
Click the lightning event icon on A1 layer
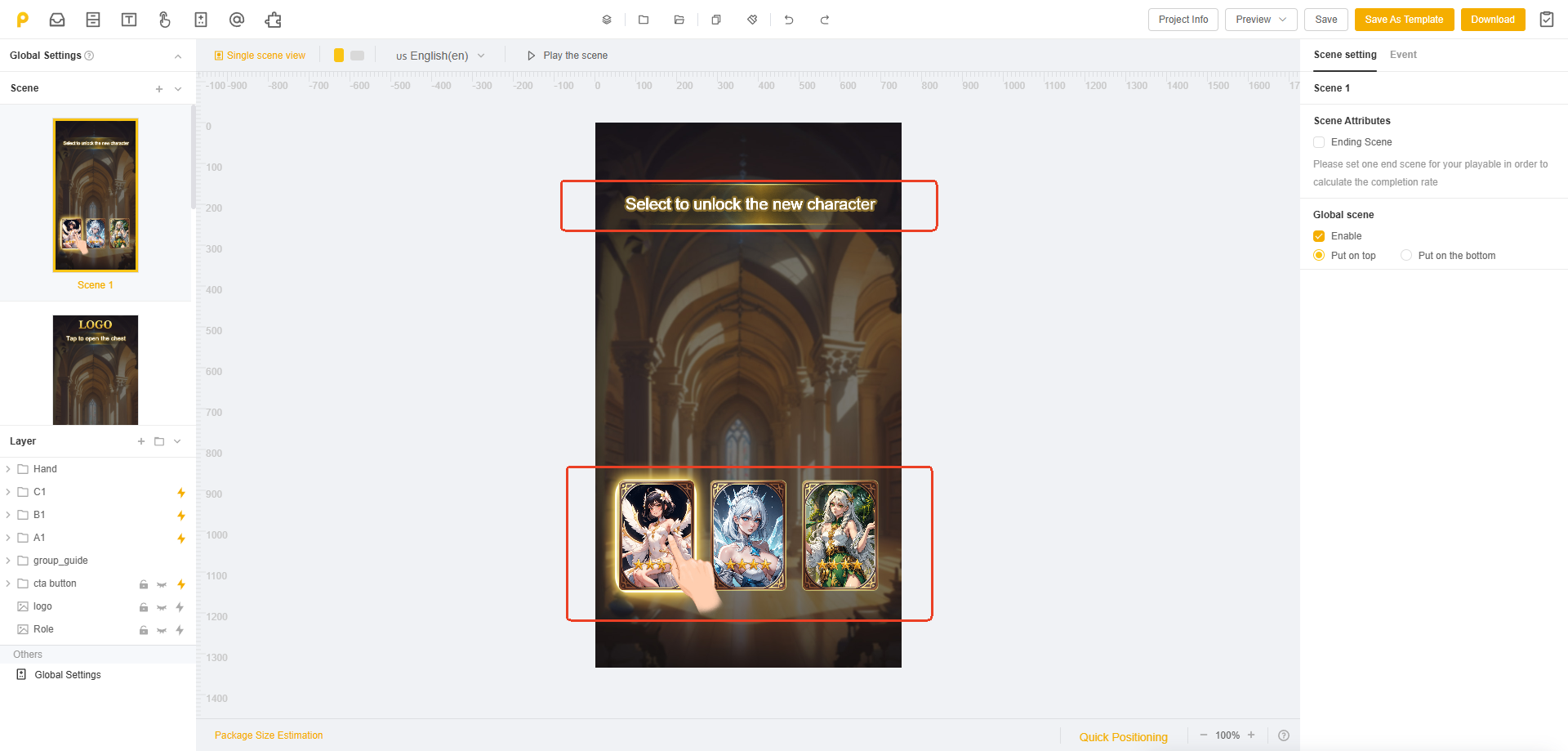pos(181,539)
